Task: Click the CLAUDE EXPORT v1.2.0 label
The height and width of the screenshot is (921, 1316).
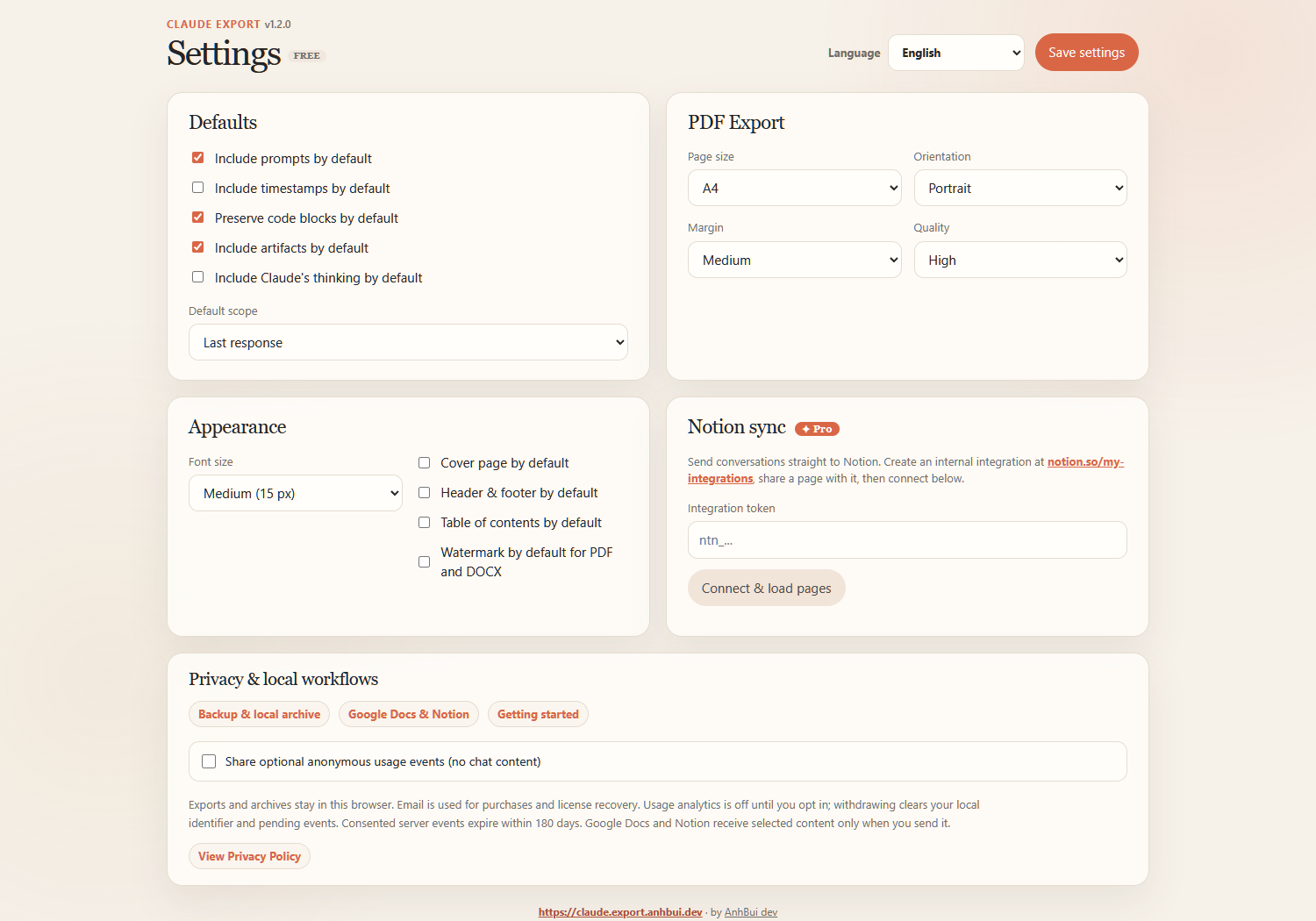Action: [x=229, y=24]
